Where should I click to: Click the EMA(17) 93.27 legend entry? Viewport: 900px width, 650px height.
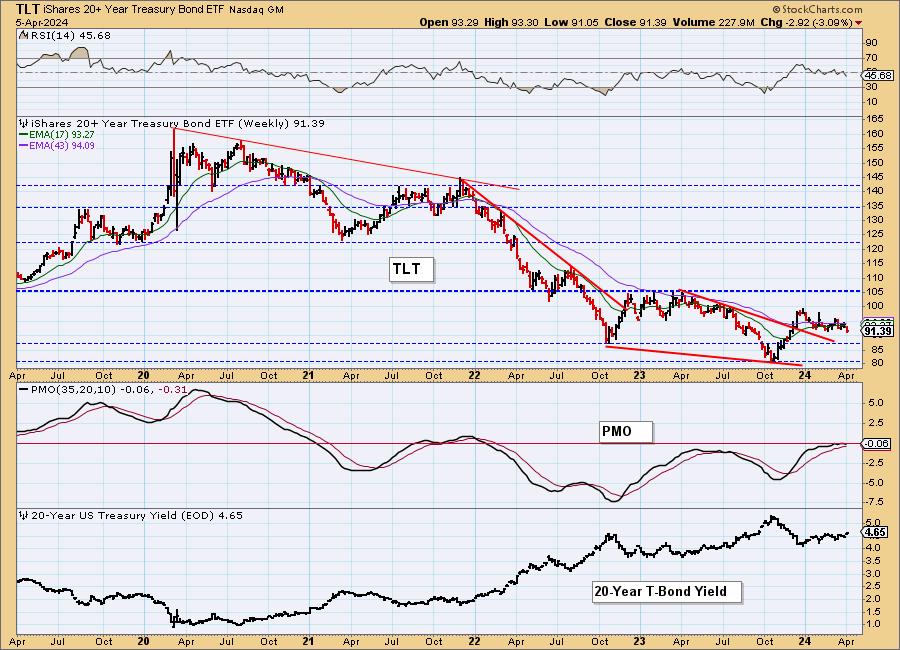point(57,134)
